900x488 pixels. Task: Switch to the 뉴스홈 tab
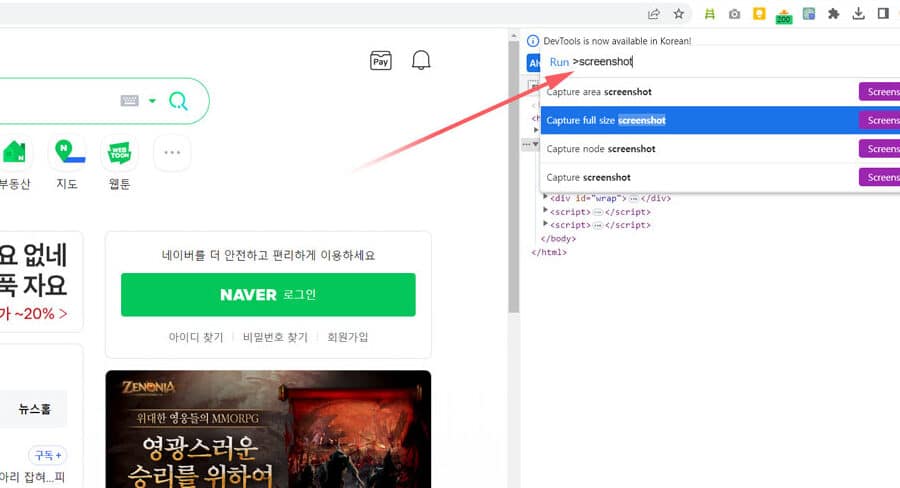[34, 409]
